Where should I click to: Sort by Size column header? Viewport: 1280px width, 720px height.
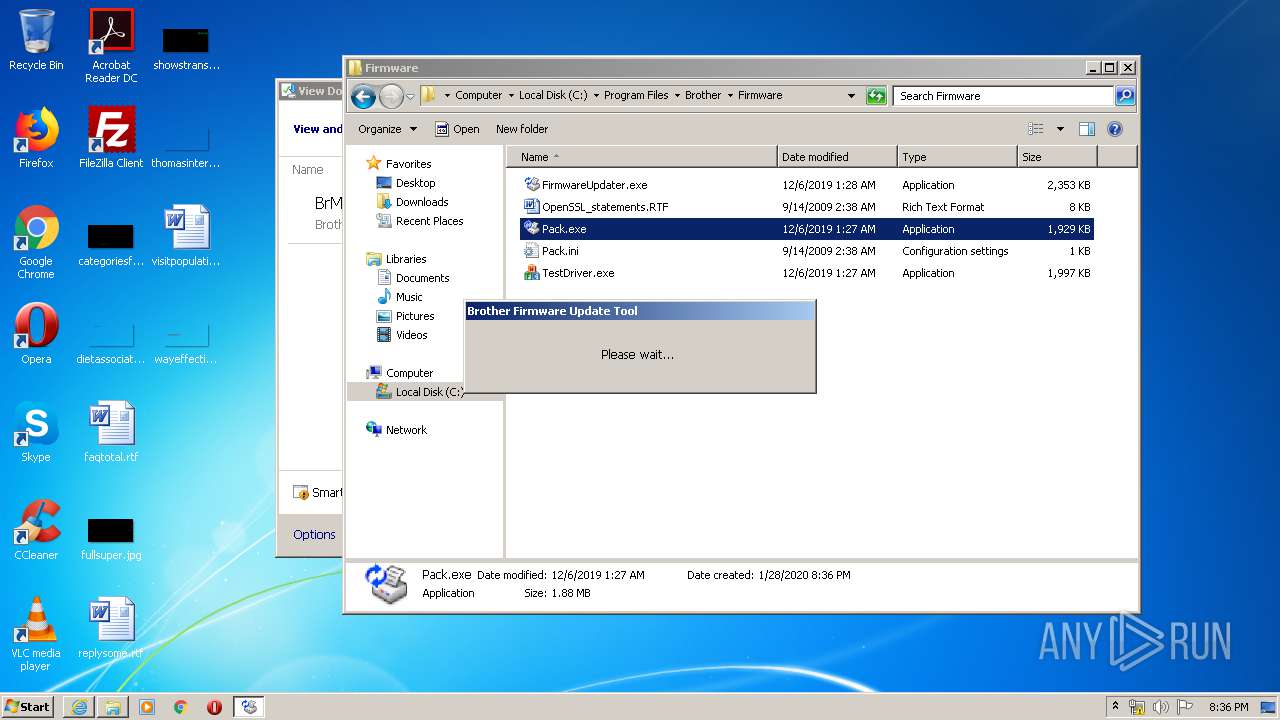pyautogui.click(x=1057, y=157)
